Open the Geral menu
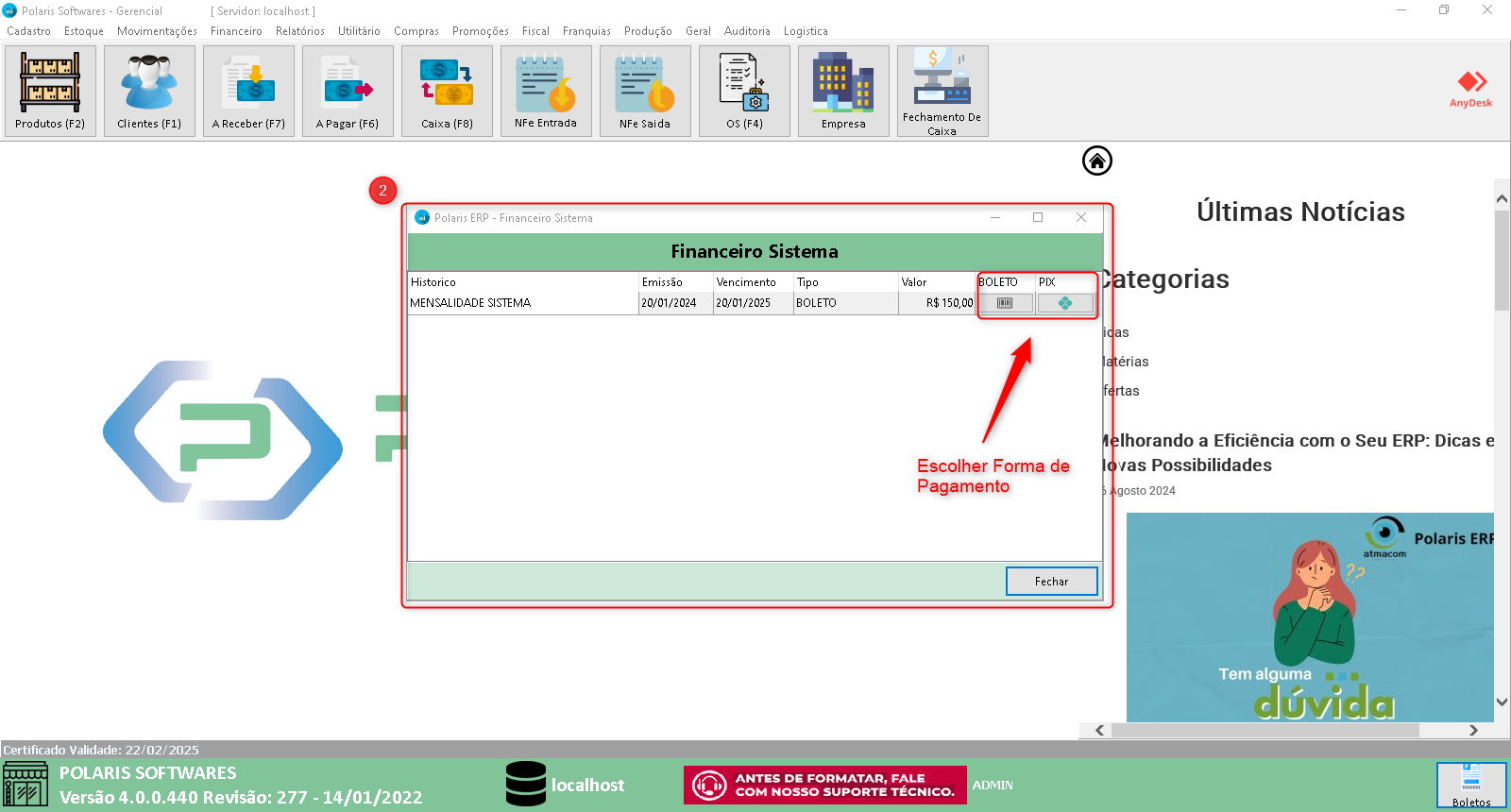The image size is (1511, 812). (698, 31)
